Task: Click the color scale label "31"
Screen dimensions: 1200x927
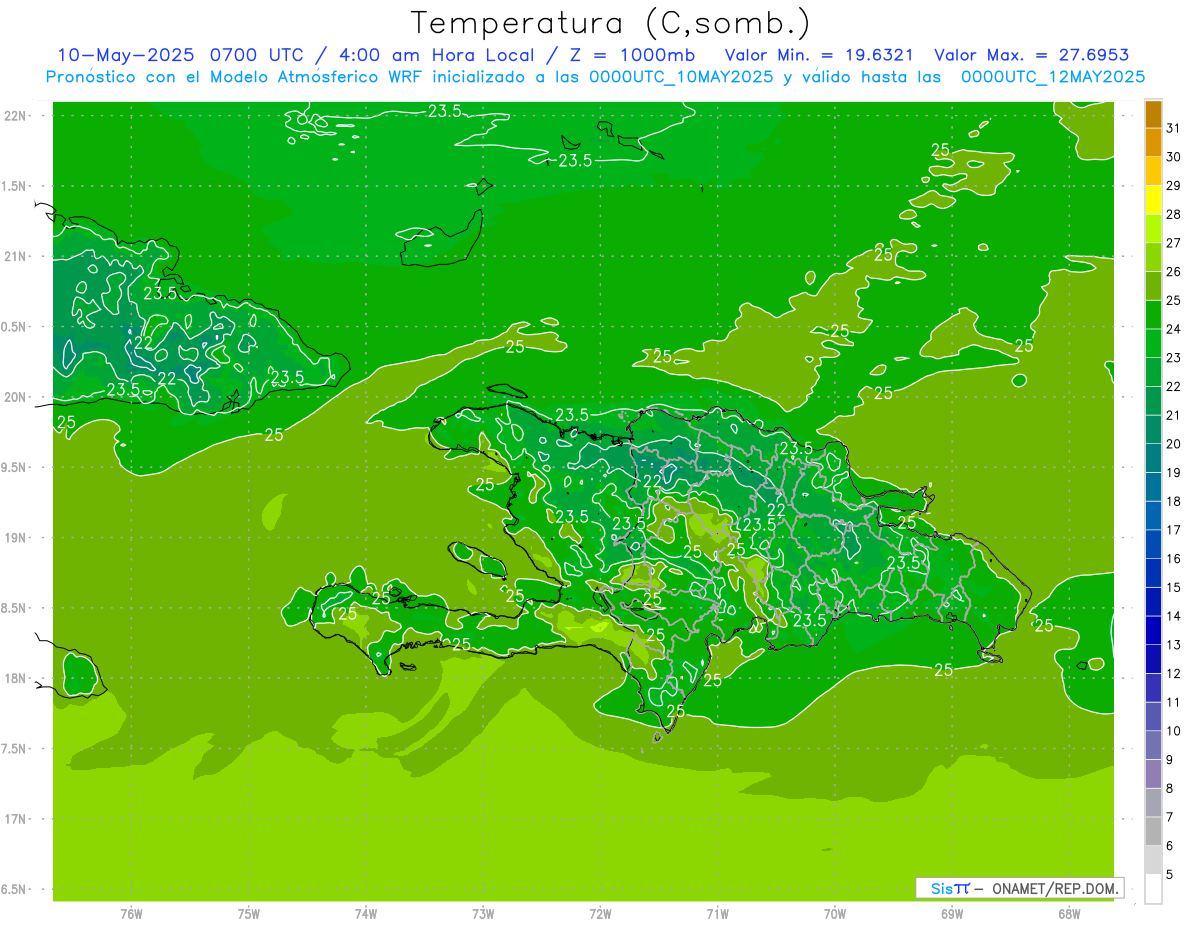Action: (x=1174, y=128)
